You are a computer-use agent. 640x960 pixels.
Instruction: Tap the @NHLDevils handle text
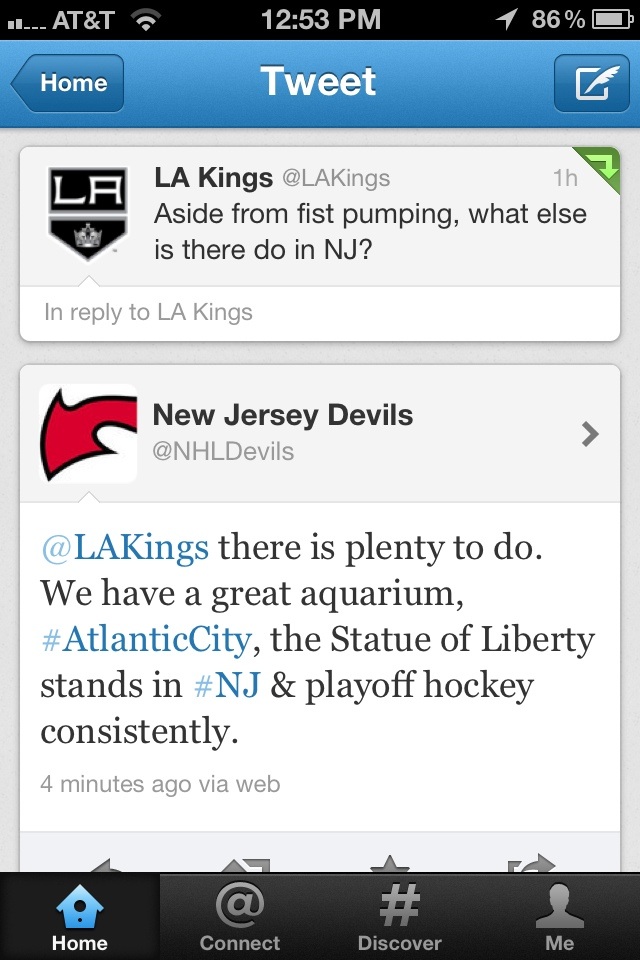tap(223, 451)
